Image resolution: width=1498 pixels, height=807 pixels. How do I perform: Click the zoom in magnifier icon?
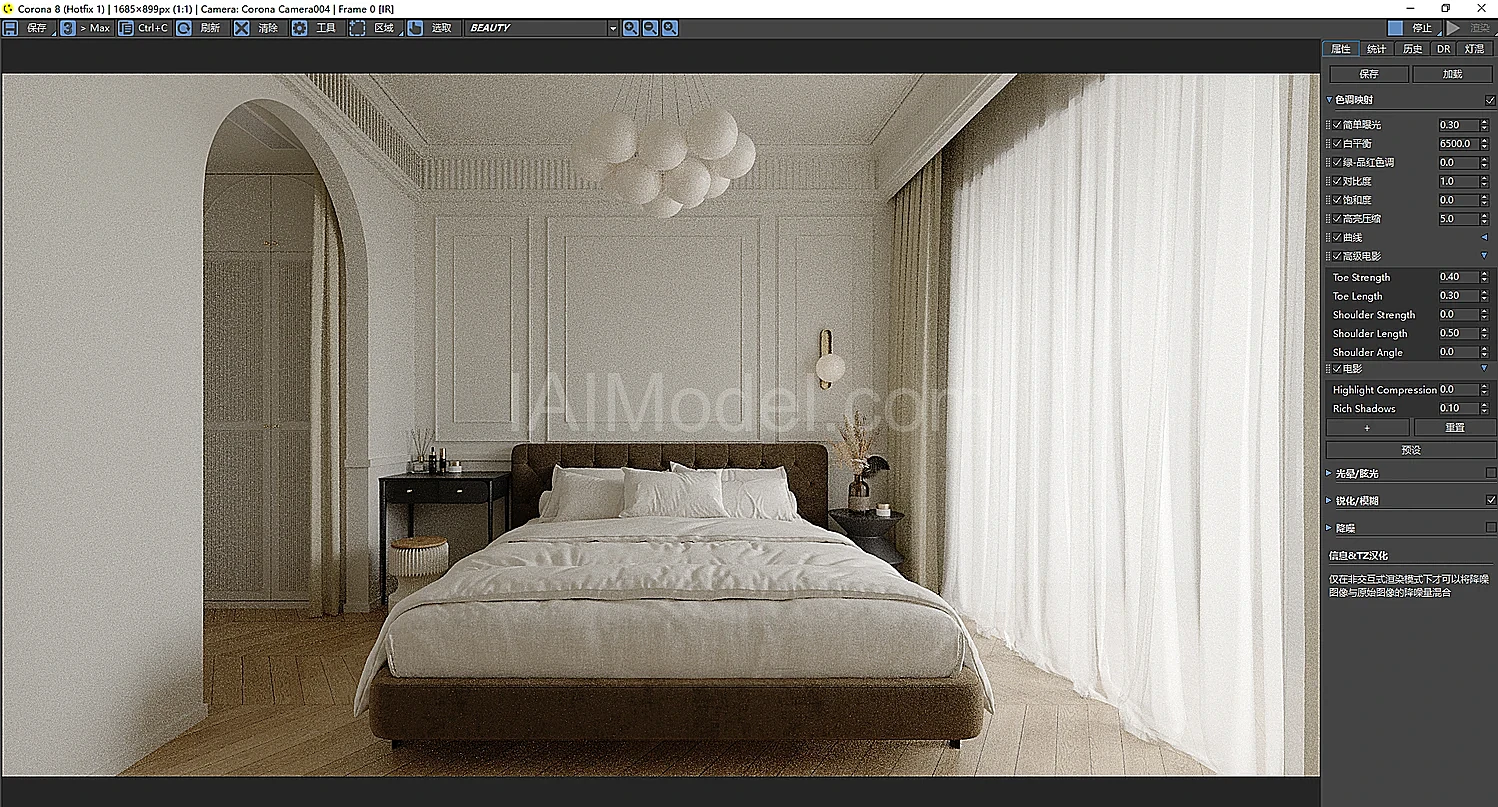(631, 28)
